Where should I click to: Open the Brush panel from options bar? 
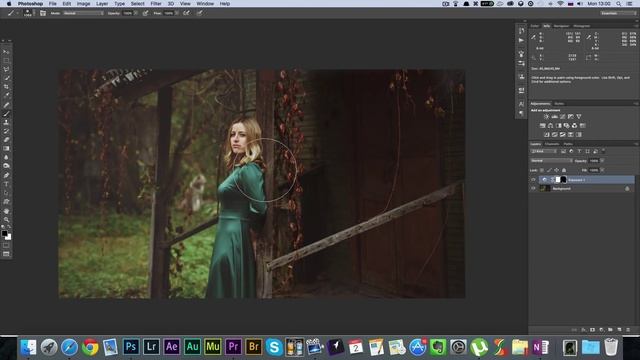tap(43, 13)
